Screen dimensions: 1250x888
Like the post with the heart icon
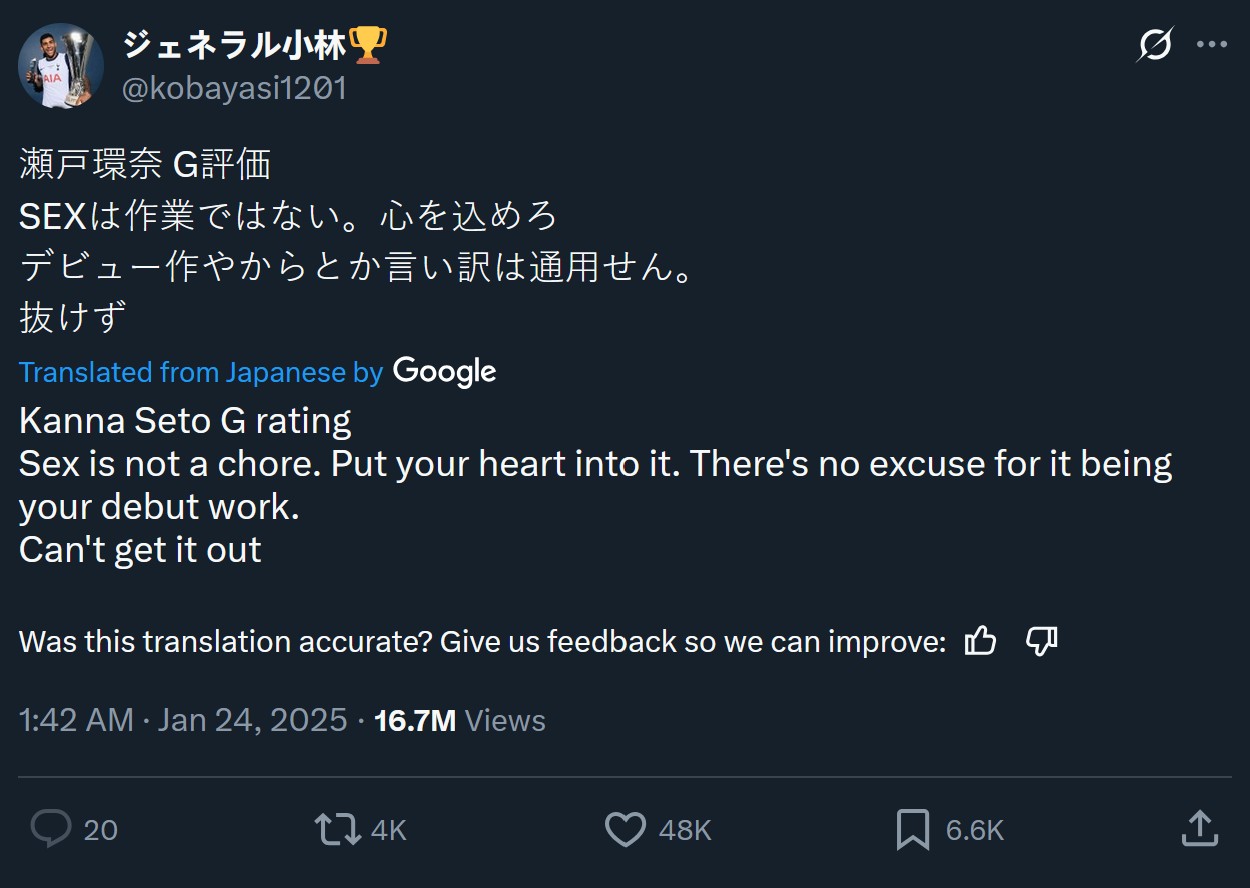click(x=626, y=829)
